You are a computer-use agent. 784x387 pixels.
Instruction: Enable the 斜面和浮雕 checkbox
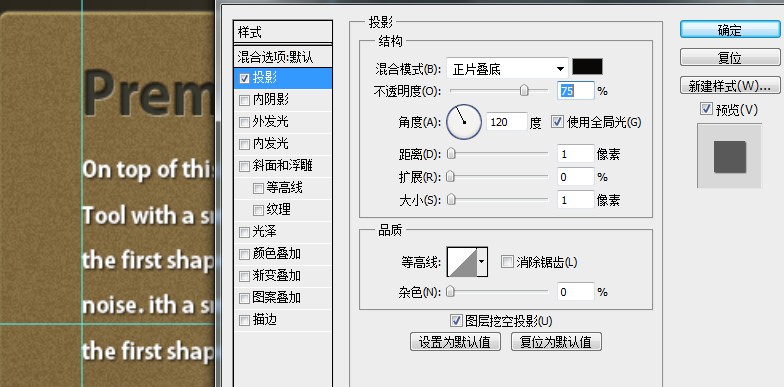[x=244, y=166]
